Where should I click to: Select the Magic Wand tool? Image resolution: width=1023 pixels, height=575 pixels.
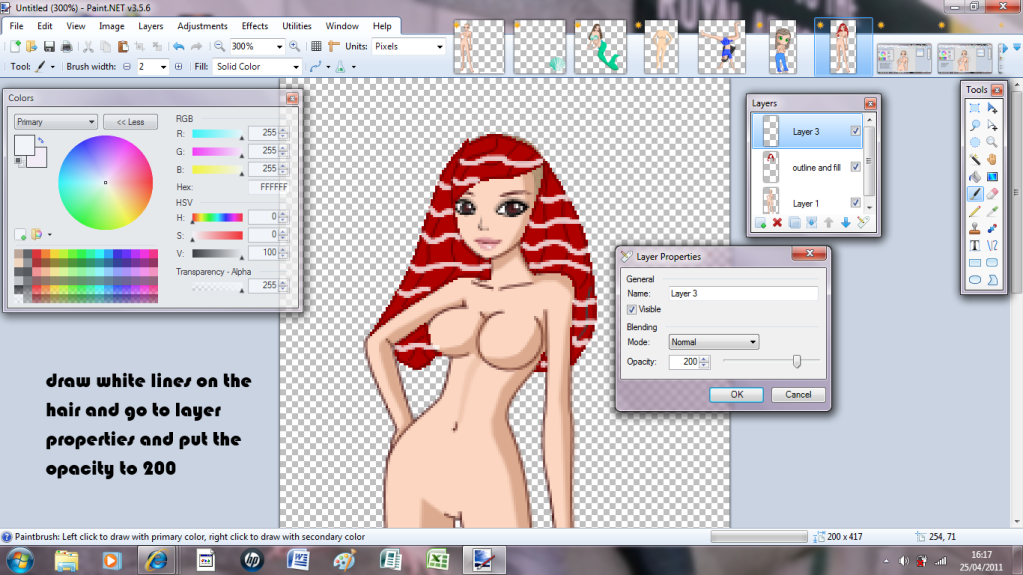975,159
